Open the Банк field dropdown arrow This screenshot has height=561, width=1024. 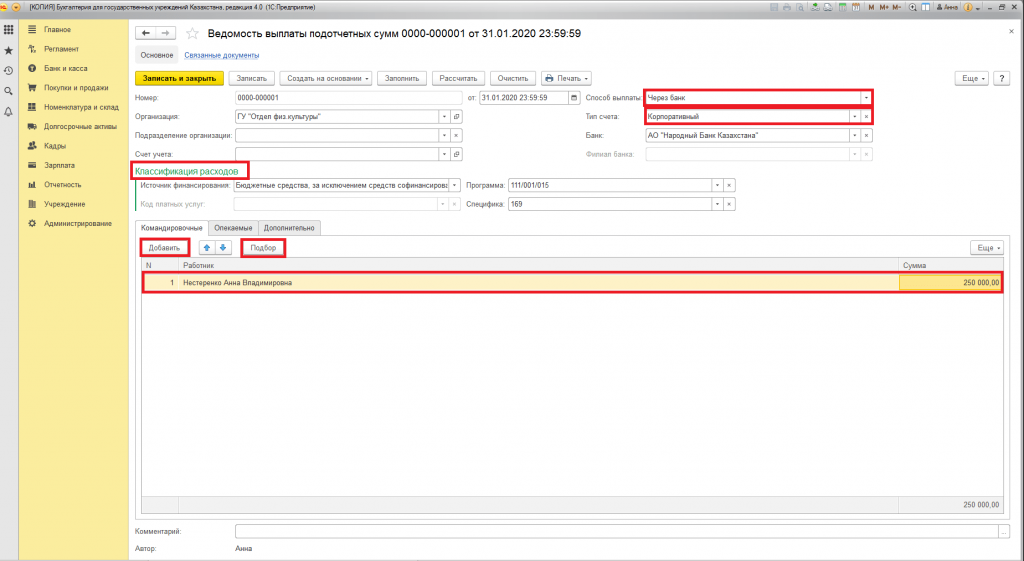point(854,135)
